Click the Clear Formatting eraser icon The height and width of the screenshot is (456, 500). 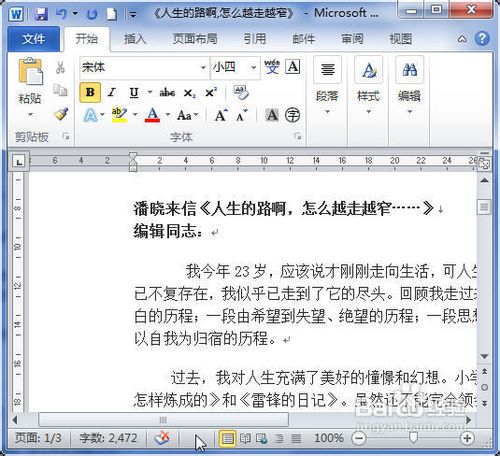point(241,93)
